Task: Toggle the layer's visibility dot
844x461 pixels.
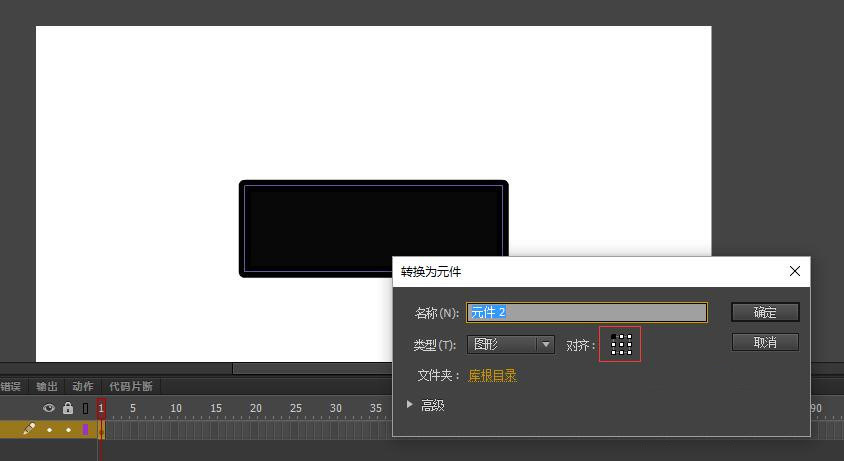Action: [x=50, y=430]
